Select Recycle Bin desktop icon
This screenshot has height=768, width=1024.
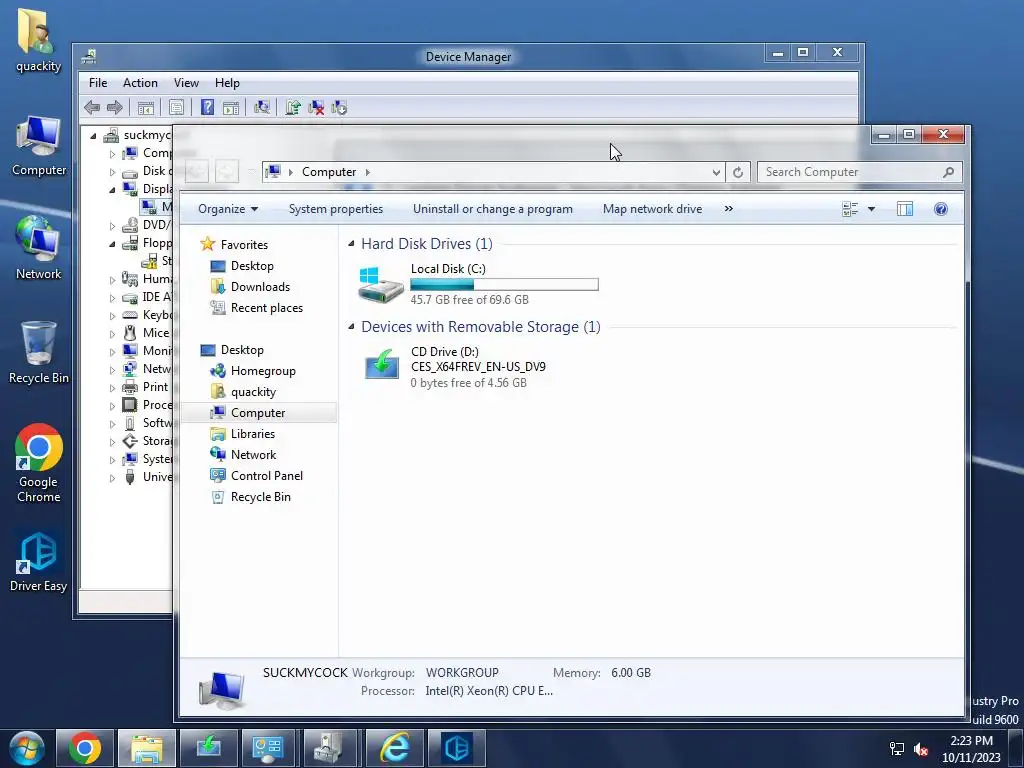click(x=39, y=352)
